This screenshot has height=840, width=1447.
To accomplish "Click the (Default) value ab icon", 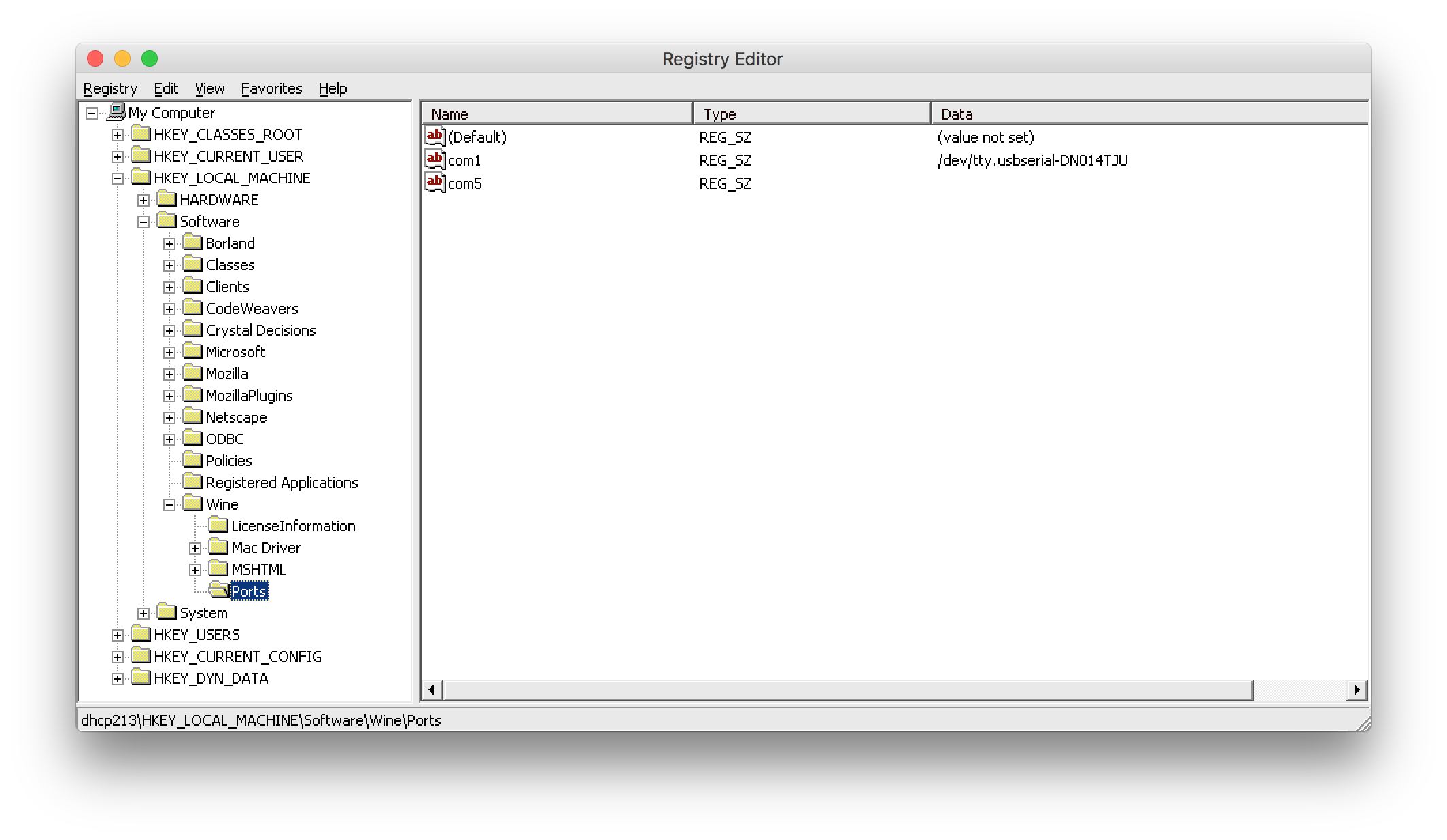I will pos(435,137).
